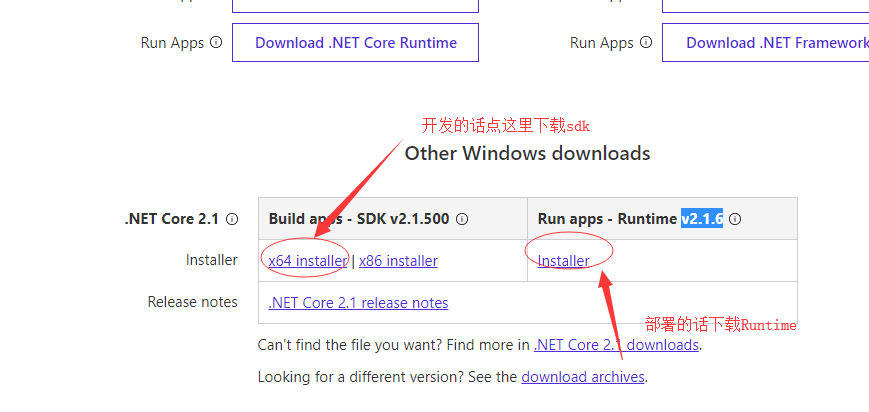The image size is (869, 412).
Task: Click the Release notes row label
Action: coord(193,302)
